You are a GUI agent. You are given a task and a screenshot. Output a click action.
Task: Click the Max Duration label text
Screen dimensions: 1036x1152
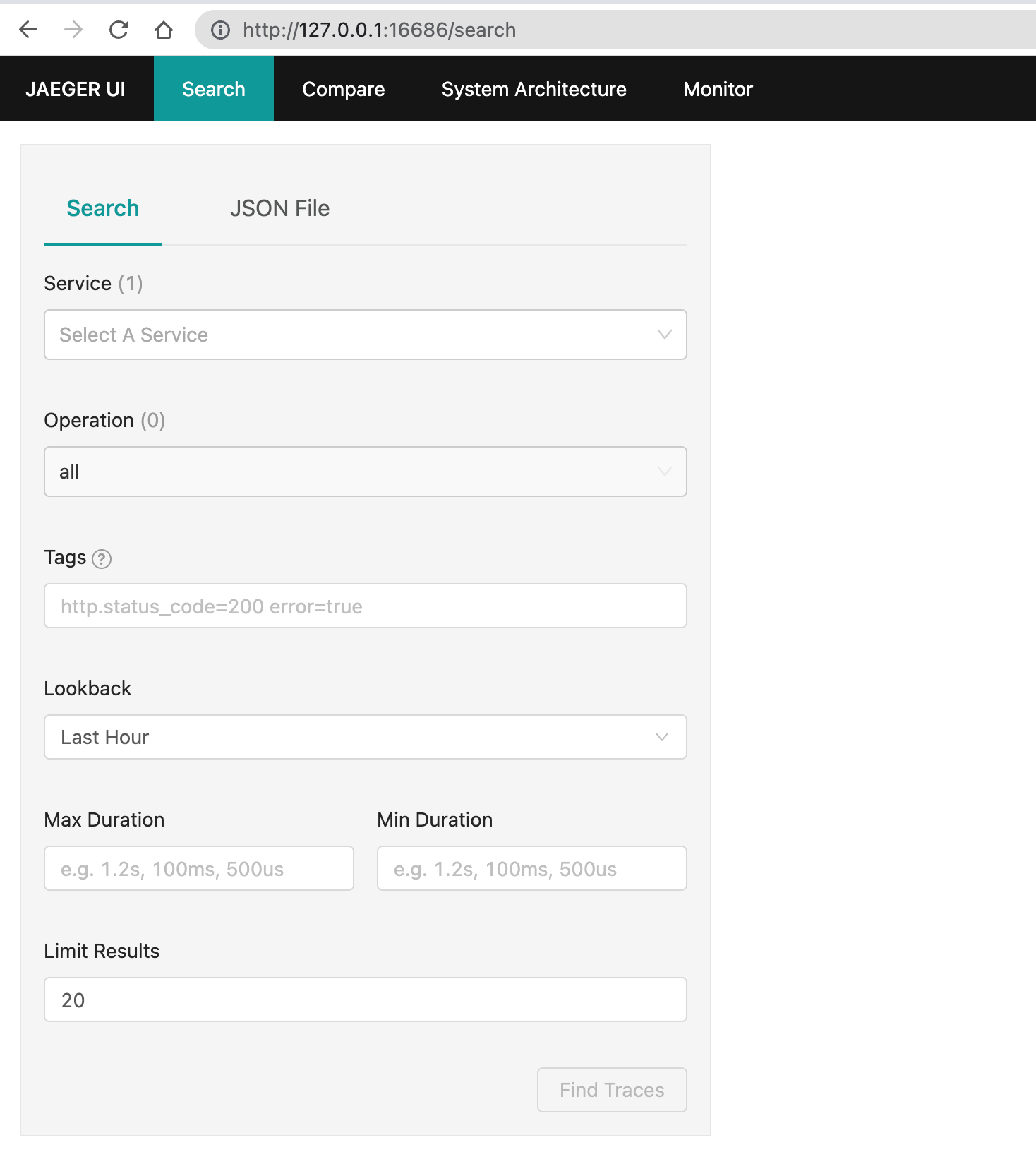point(104,820)
